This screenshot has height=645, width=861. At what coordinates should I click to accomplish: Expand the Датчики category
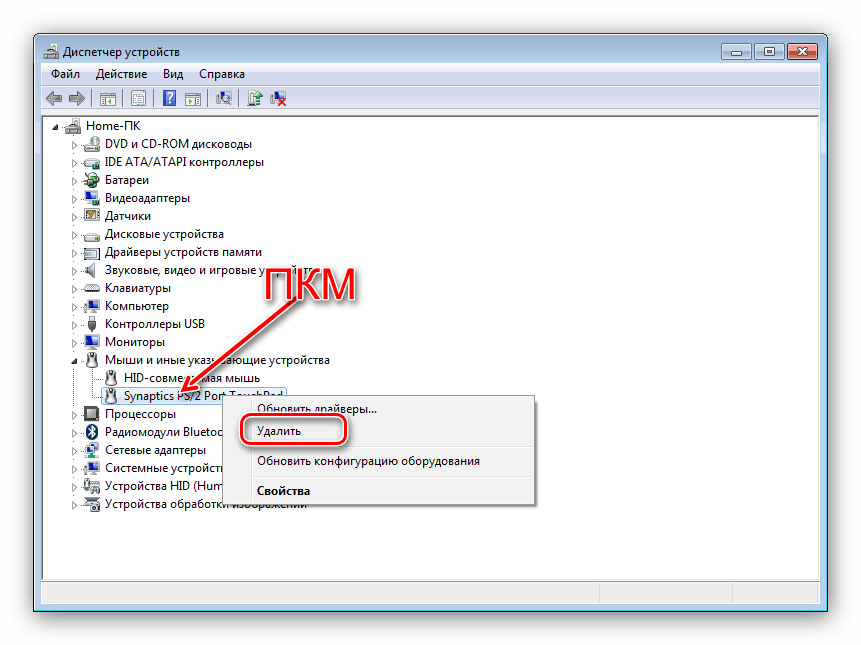[74, 217]
